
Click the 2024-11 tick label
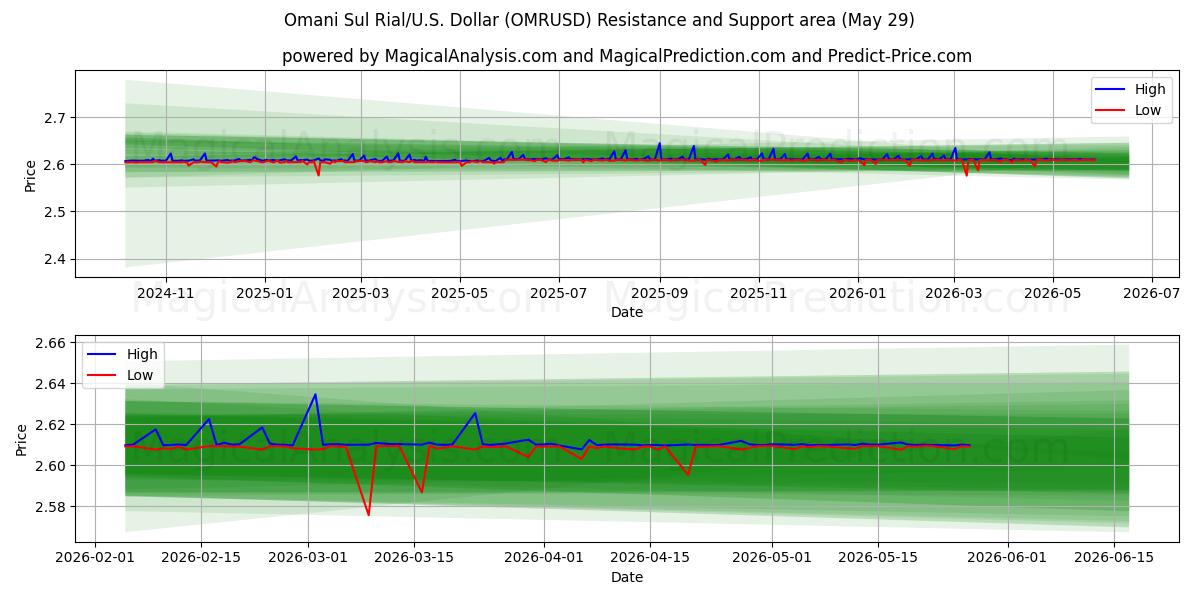[165, 293]
